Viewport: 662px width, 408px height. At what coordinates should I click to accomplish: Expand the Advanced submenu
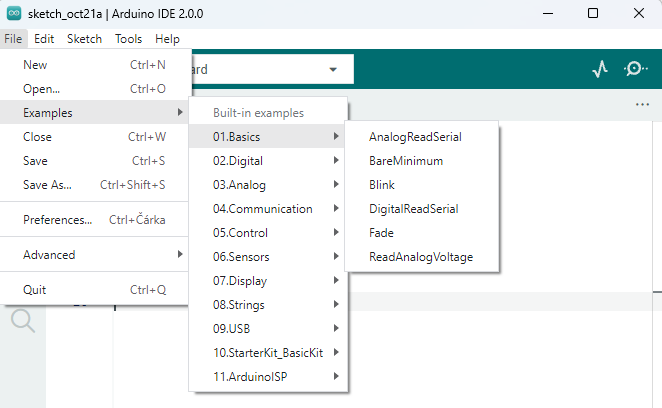94,255
